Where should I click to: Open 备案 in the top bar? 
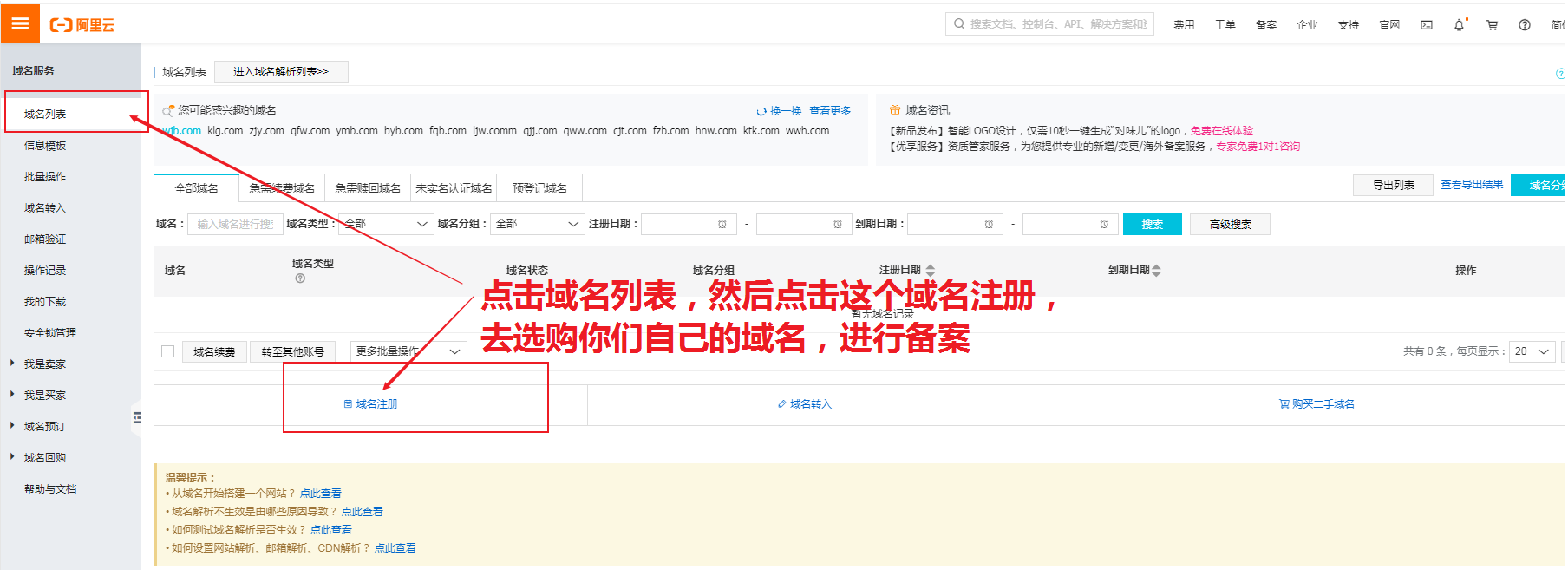click(1266, 25)
